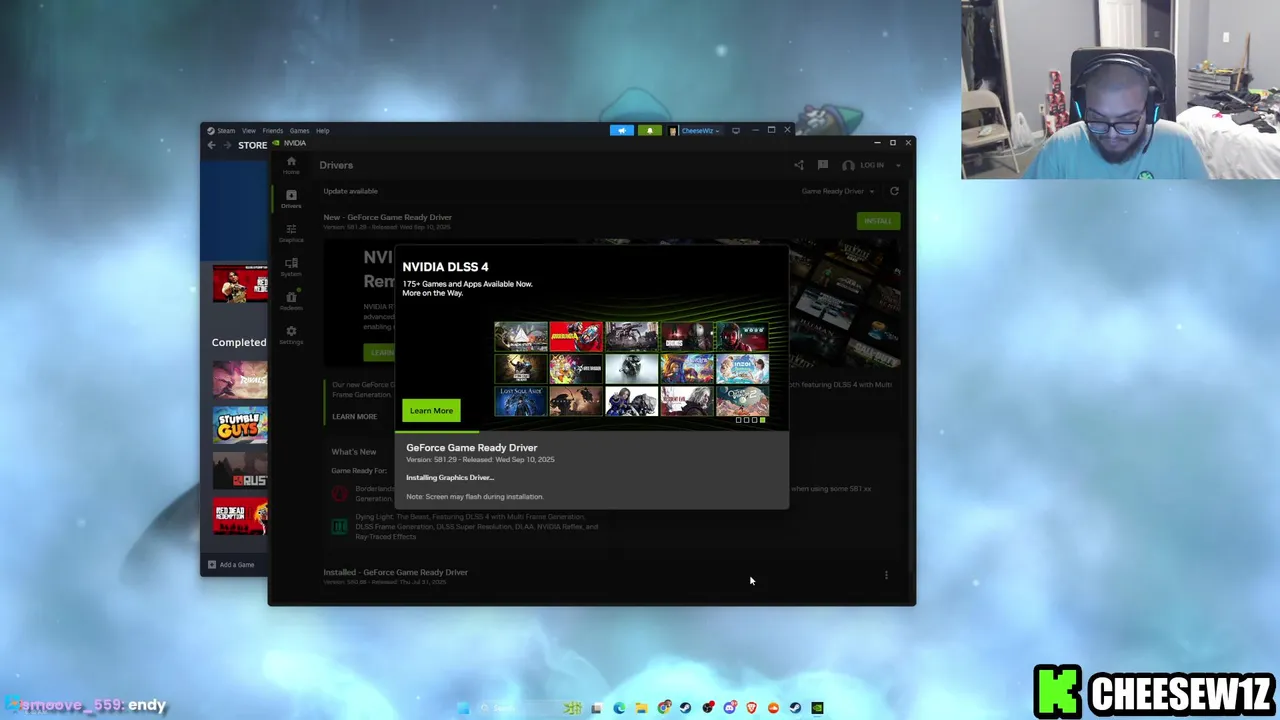Open the feedback icon in NVIDIA header
Screen dimensions: 1280x720
click(822, 165)
